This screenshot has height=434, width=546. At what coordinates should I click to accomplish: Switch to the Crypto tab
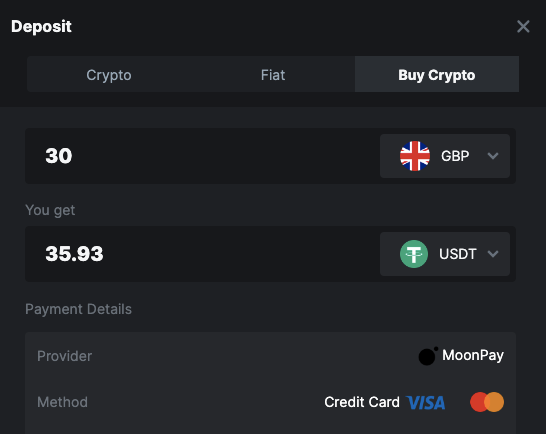point(109,74)
